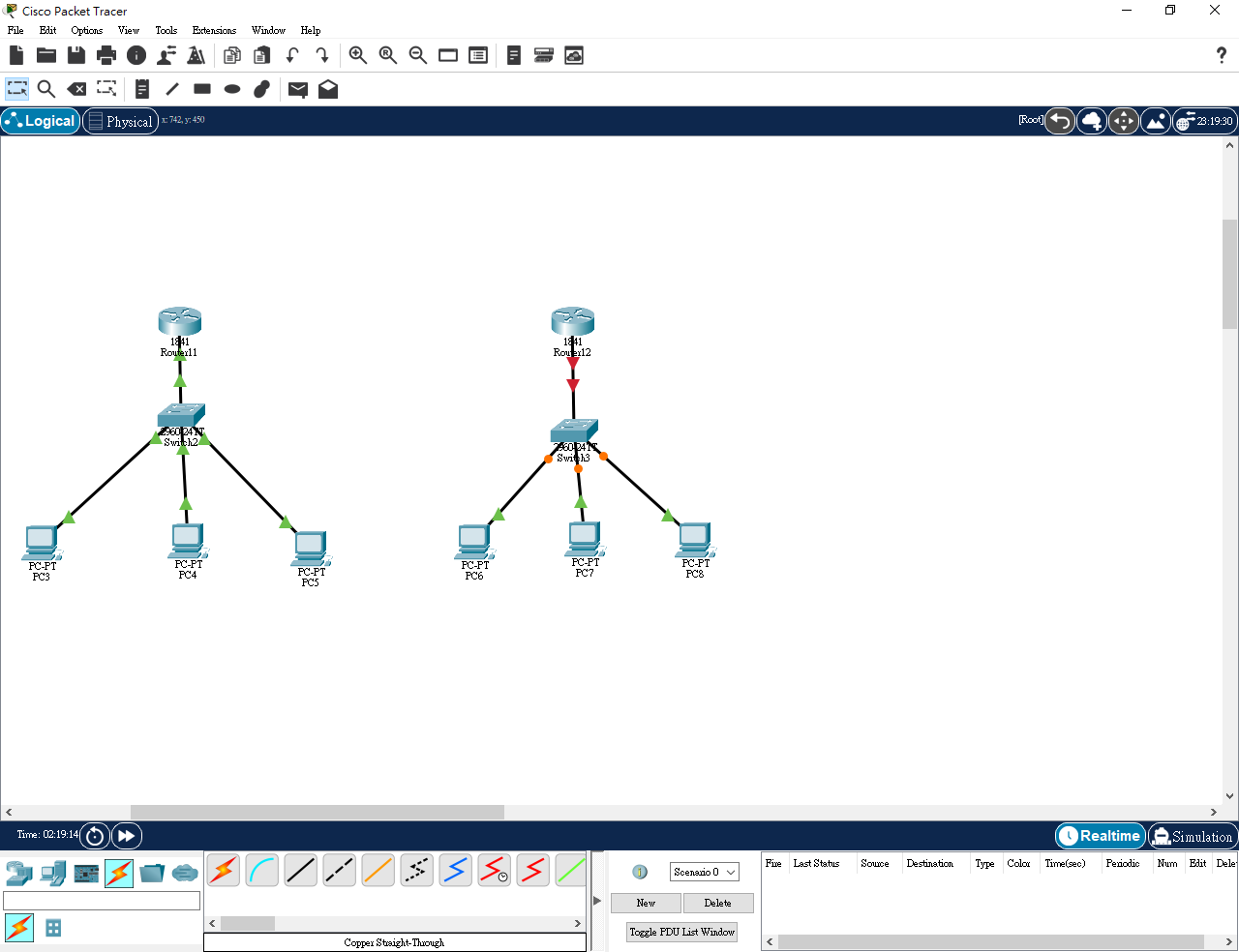Choose the blue Coaxial cable
The image size is (1239, 952).
pyautogui.click(x=456, y=870)
